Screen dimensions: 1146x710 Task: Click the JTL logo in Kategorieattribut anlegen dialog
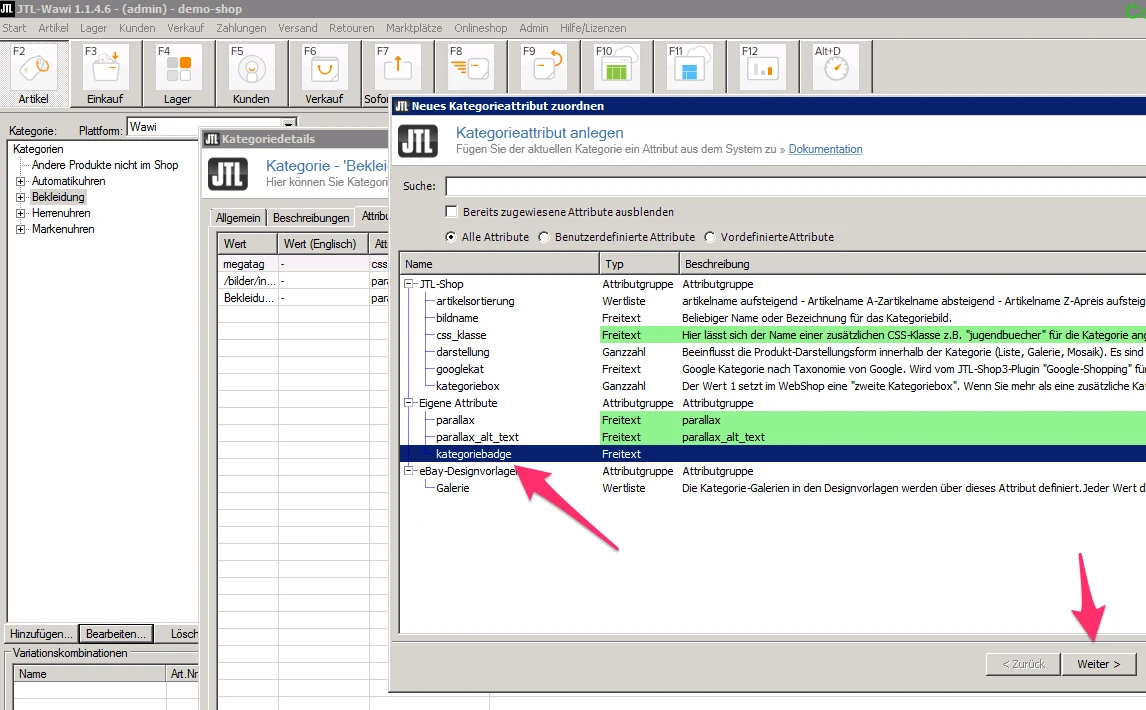coord(418,140)
